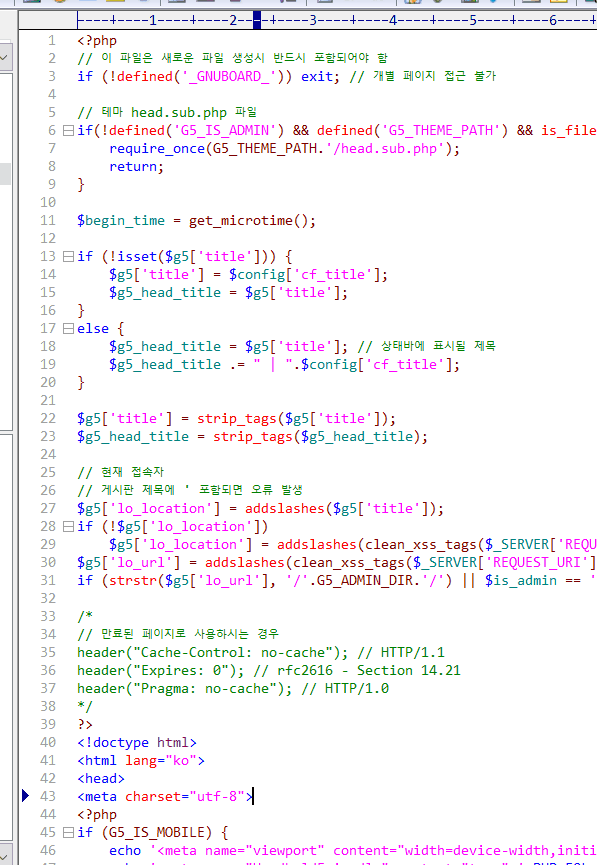Collapse the isset block on line 13
This screenshot has width=597, height=865.
68,257
